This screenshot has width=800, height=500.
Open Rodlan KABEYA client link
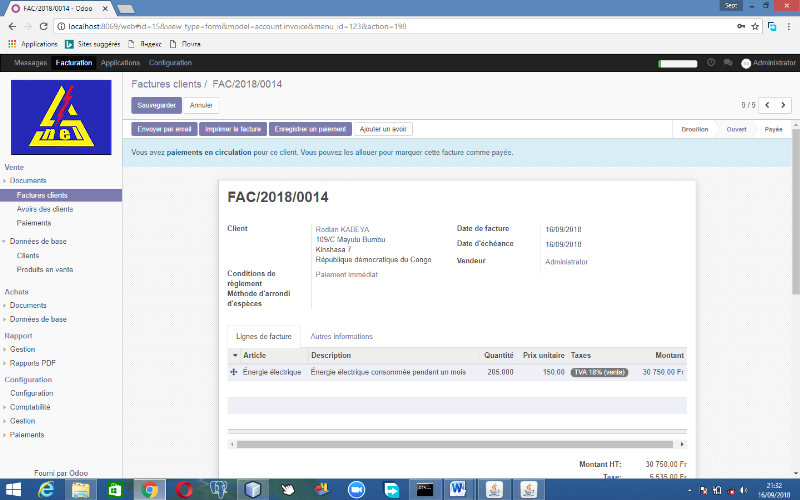point(342,230)
